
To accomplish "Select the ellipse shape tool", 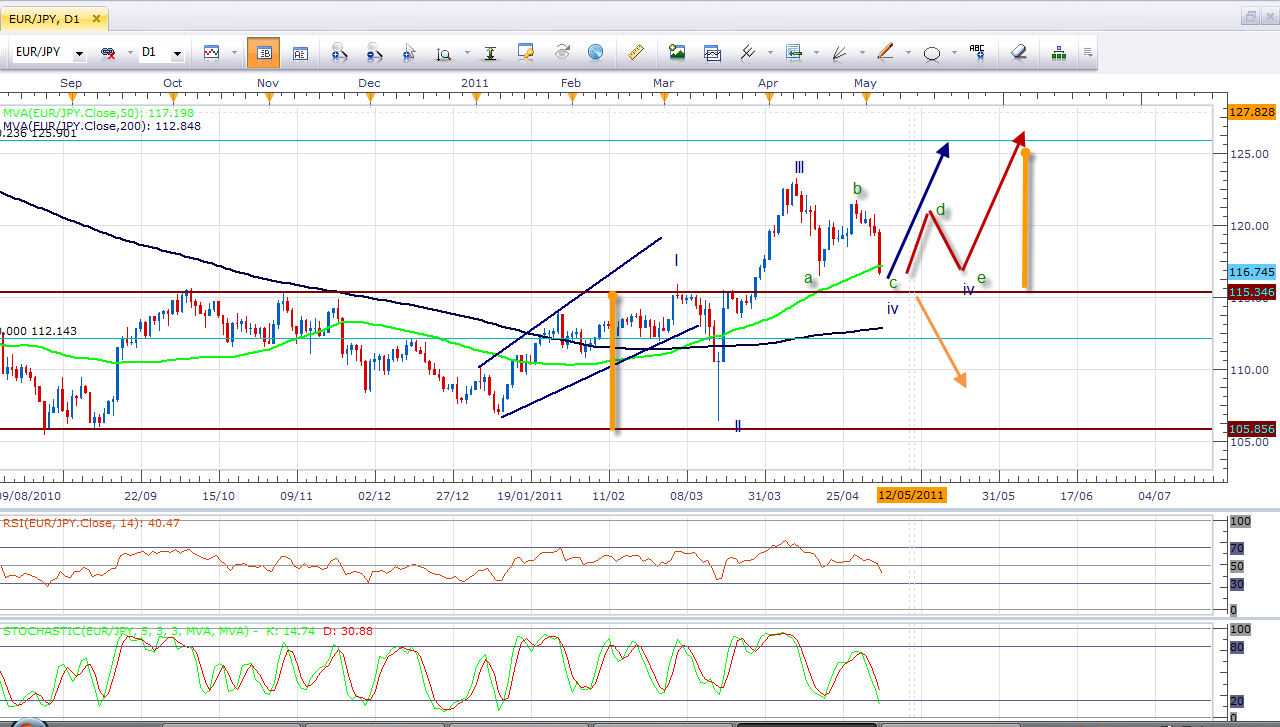I will [x=932, y=54].
